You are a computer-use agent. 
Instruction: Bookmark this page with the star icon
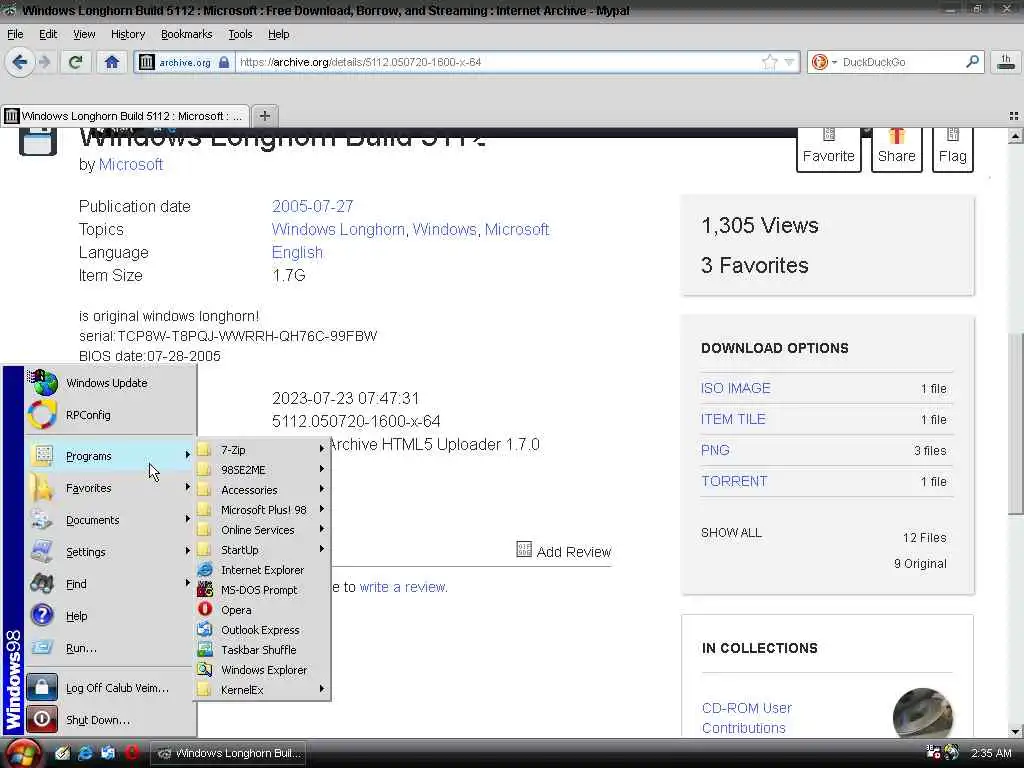(x=769, y=62)
